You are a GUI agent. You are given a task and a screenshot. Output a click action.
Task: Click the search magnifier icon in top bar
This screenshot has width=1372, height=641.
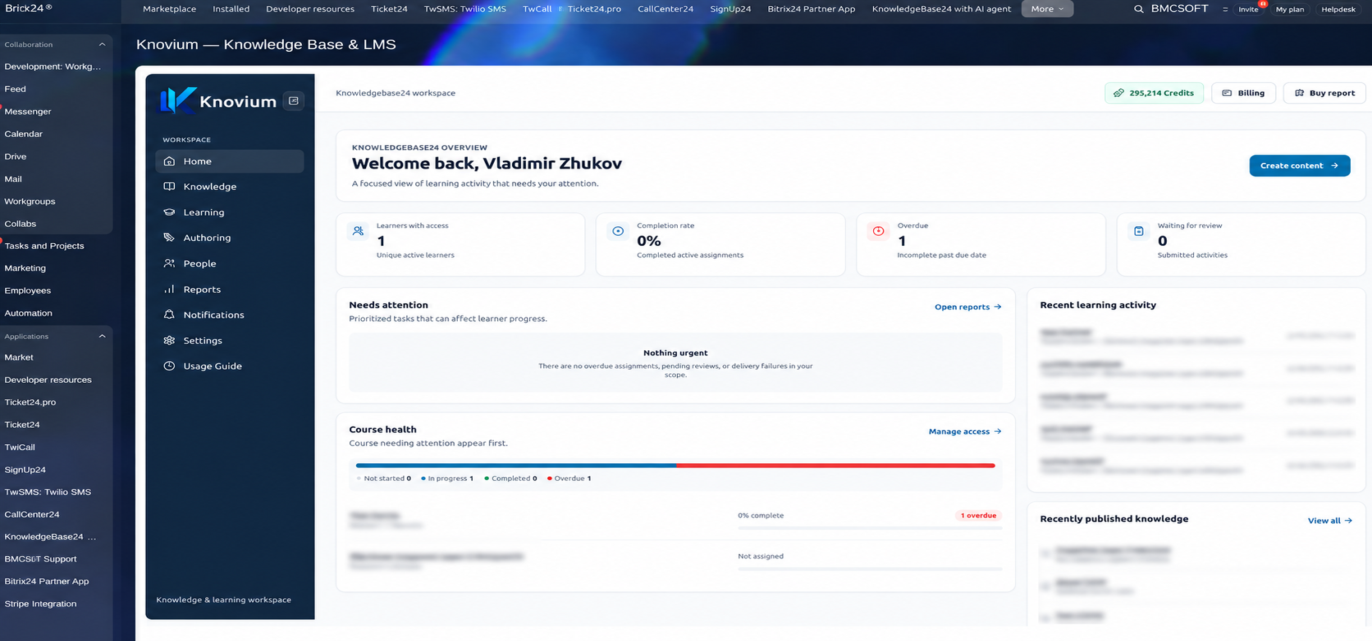coord(1138,9)
